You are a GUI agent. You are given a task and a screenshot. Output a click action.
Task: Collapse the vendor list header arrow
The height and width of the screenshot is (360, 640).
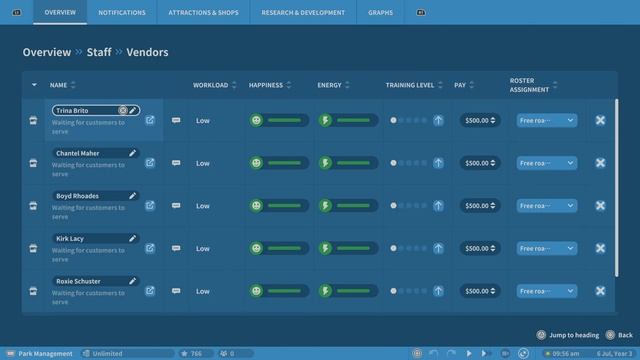pos(34,85)
